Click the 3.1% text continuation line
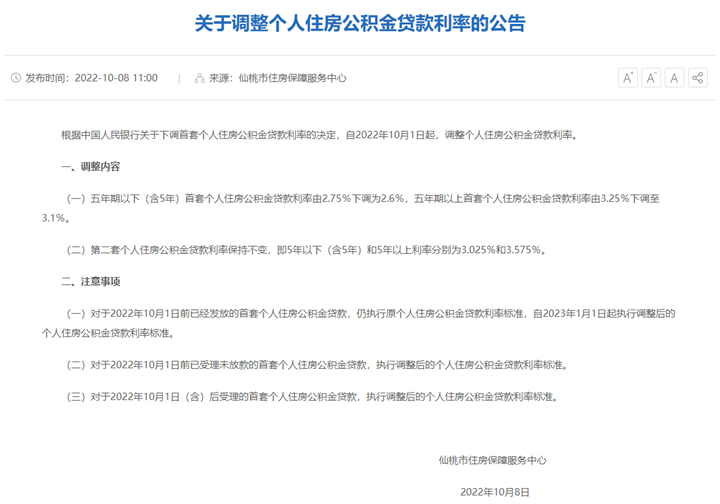Viewport: 720px width, 504px height. point(54,217)
